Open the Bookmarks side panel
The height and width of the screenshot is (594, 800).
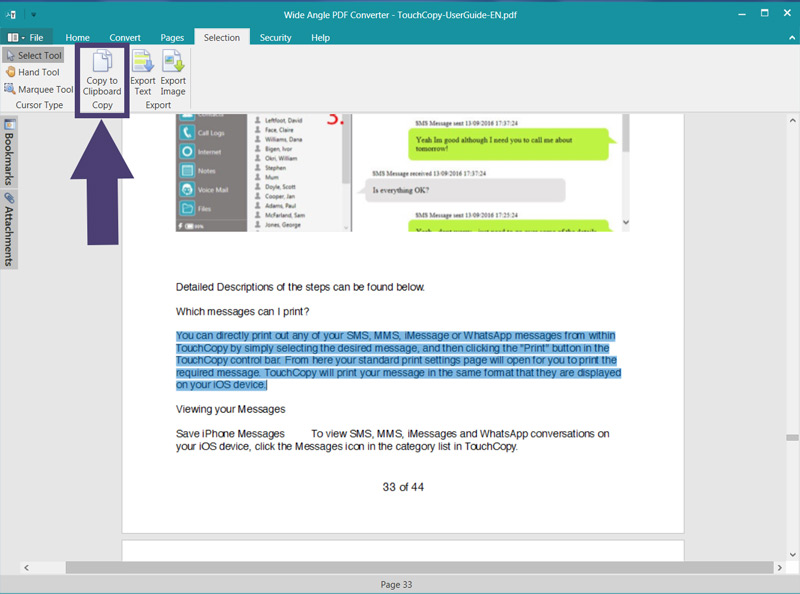[x=9, y=152]
